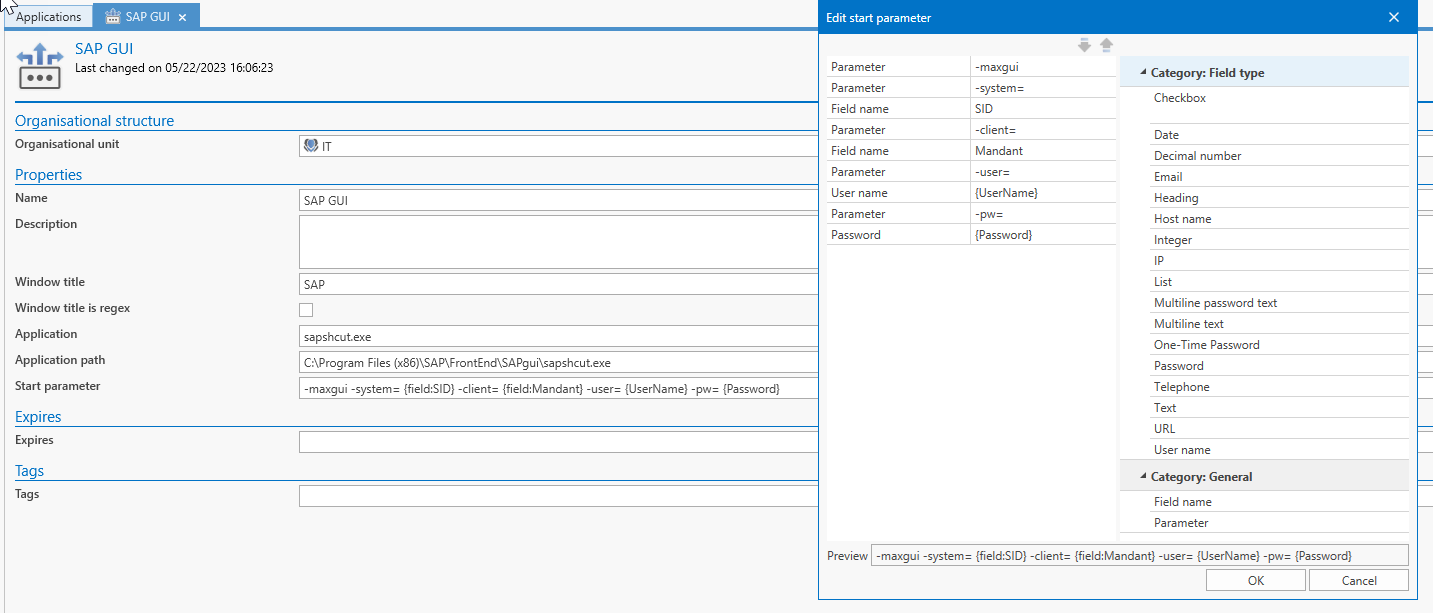Choose Parameter under Category: General
1433x613 pixels.
coord(1279,523)
